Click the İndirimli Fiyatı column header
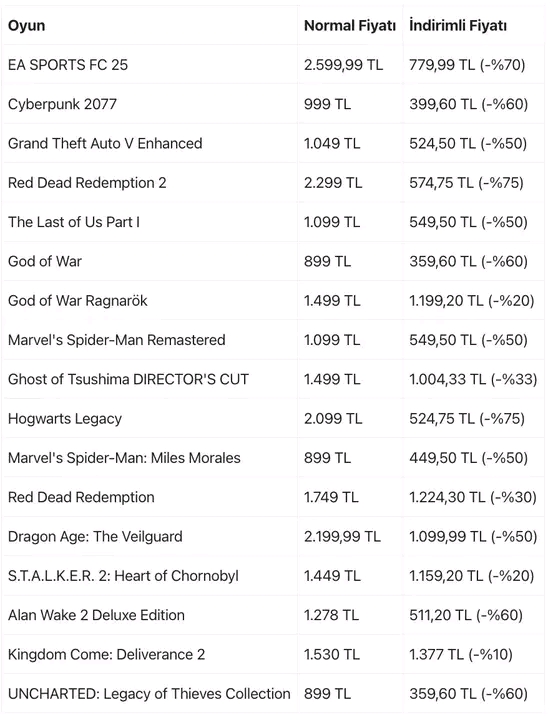This screenshot has width=553, height=720. tap(457, 25)
